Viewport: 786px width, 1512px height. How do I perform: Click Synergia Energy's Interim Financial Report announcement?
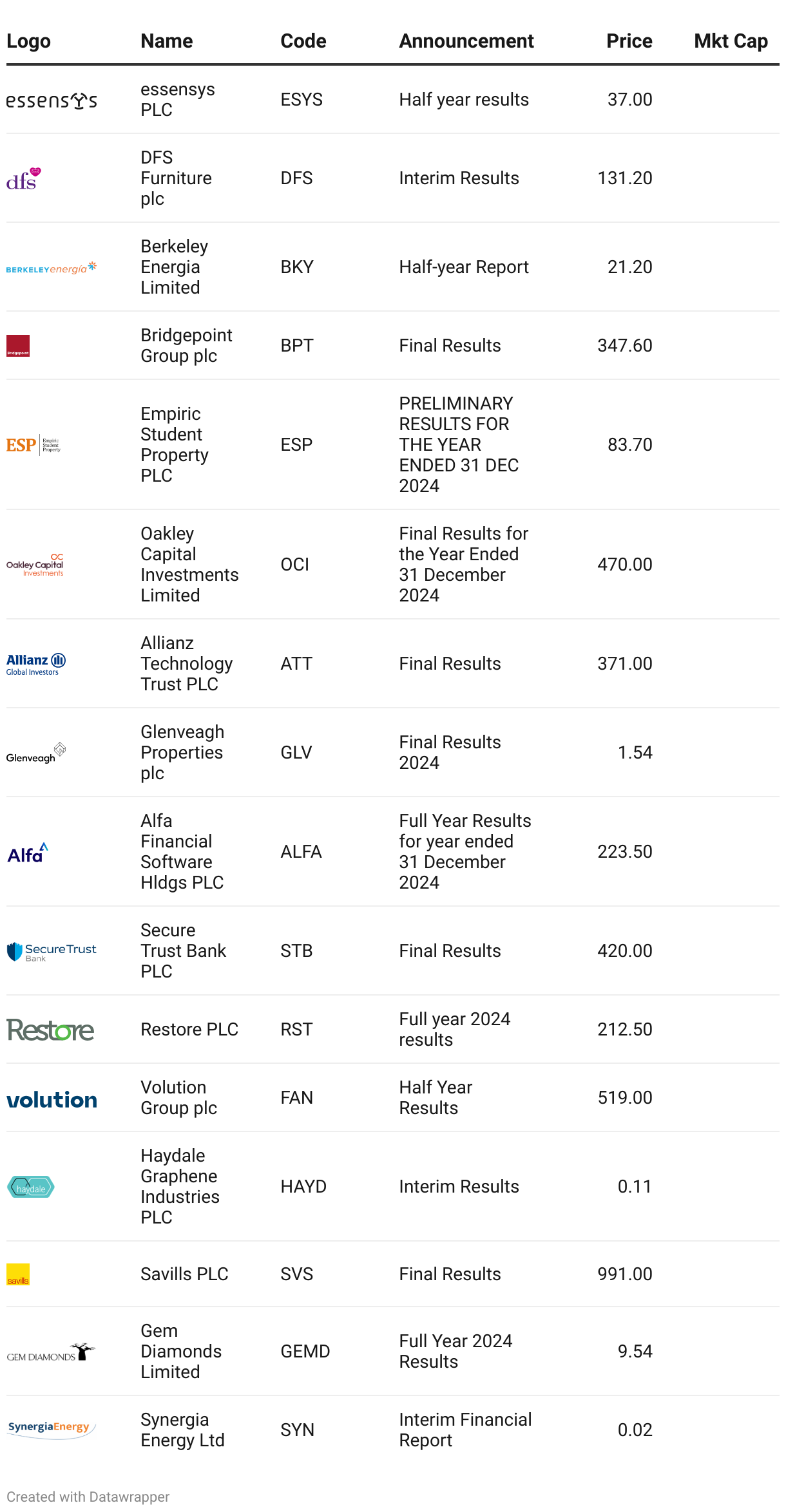[x=465, y=1430]
